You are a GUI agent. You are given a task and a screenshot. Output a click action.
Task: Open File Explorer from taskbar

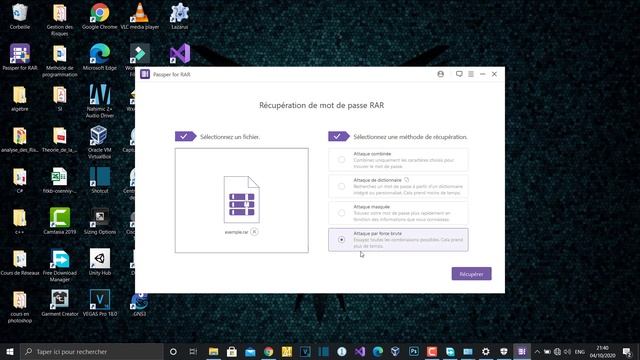tap(213, 351)
